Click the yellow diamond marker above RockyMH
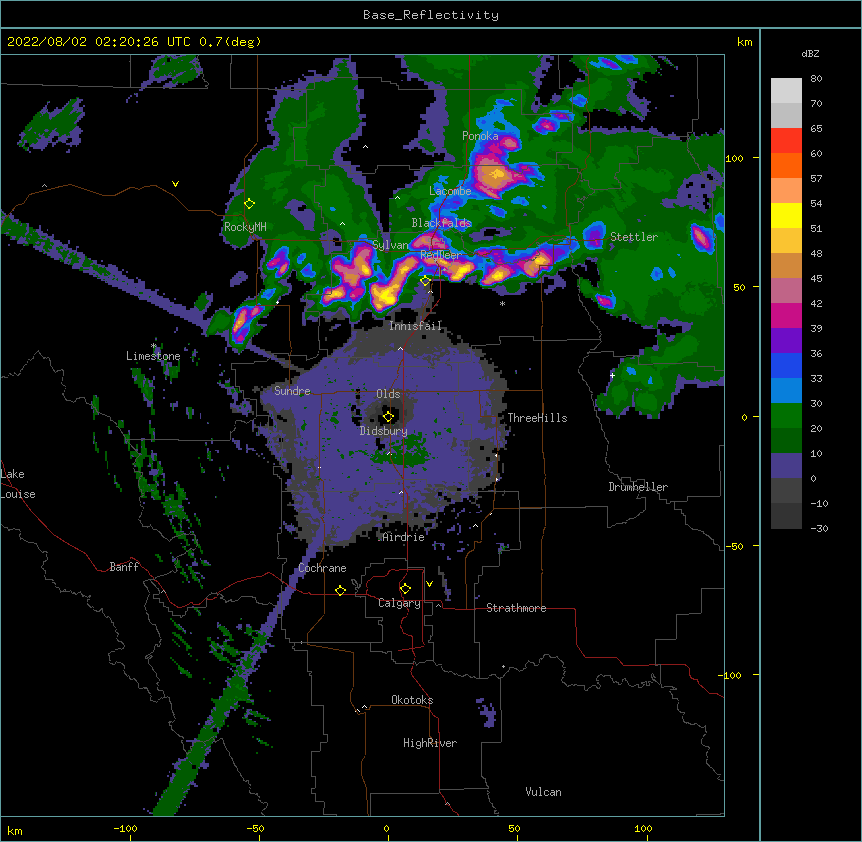 250,204
